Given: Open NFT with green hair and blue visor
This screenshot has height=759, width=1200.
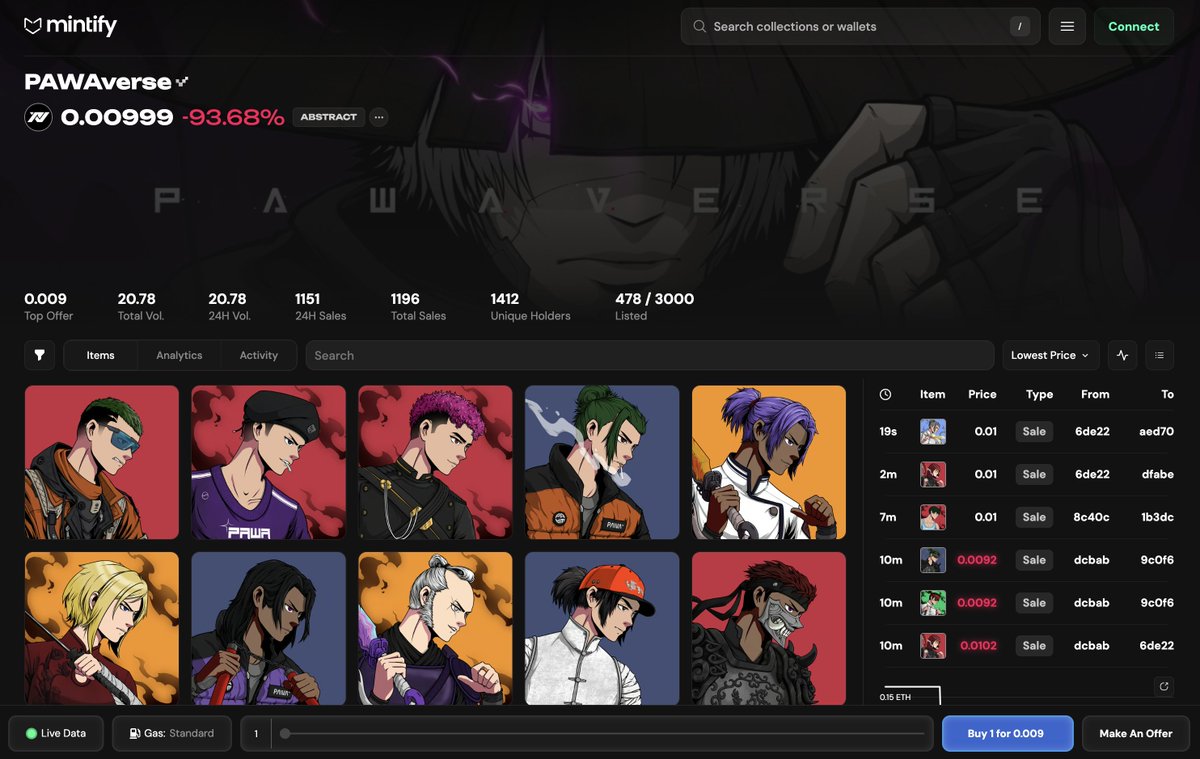Looking at the screenshot, I should [102, 463].
